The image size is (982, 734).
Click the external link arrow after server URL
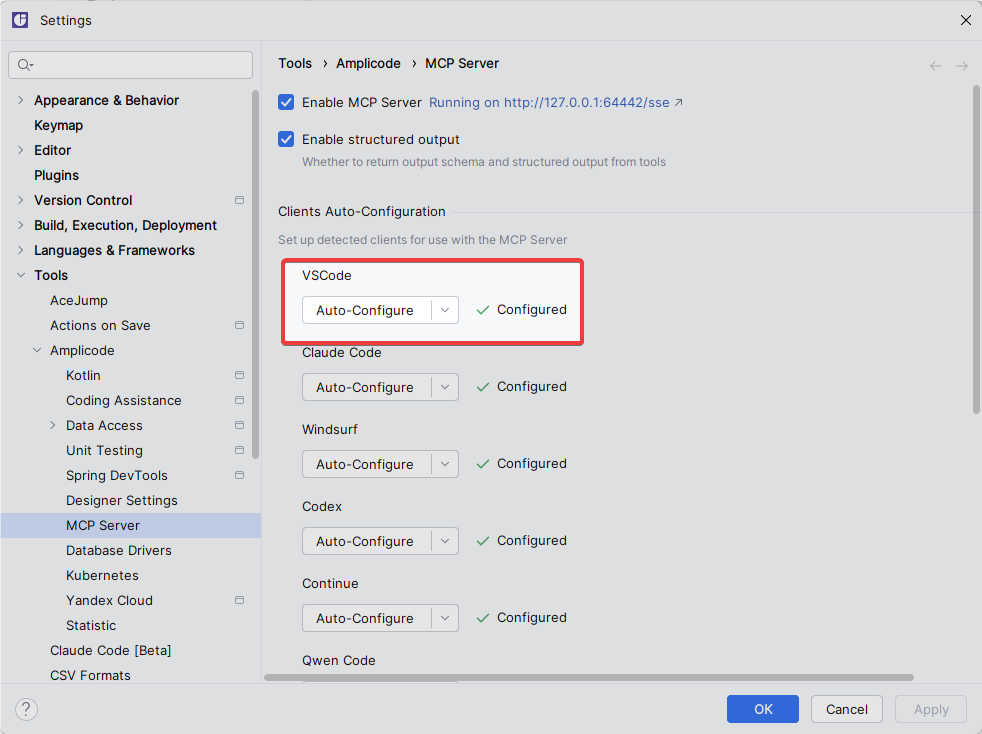coord(679,102)
